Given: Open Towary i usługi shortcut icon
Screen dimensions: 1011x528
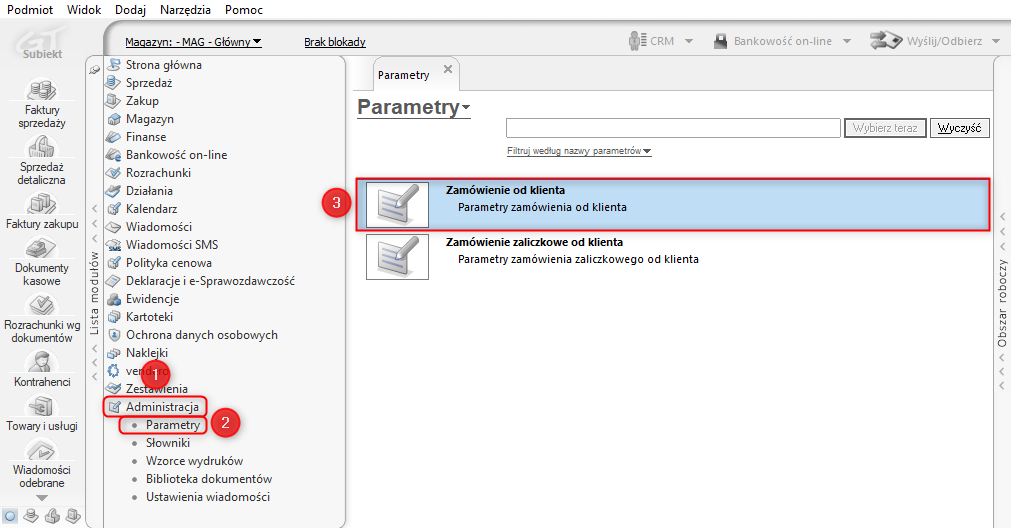Looking at the screenshot, I should pyautogui.click(x=42, y=406).
